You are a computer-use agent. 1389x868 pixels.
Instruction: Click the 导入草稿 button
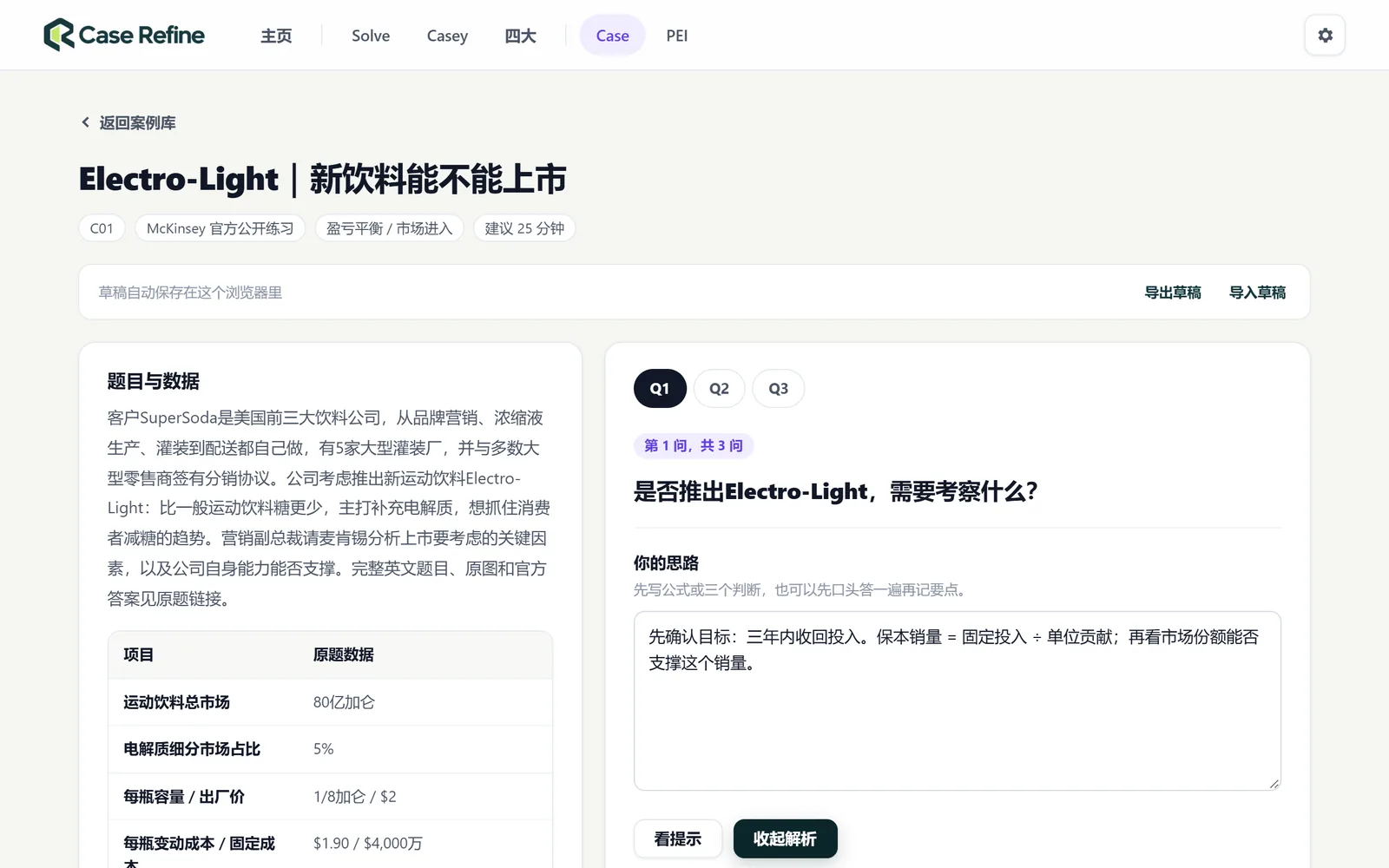1257,293
